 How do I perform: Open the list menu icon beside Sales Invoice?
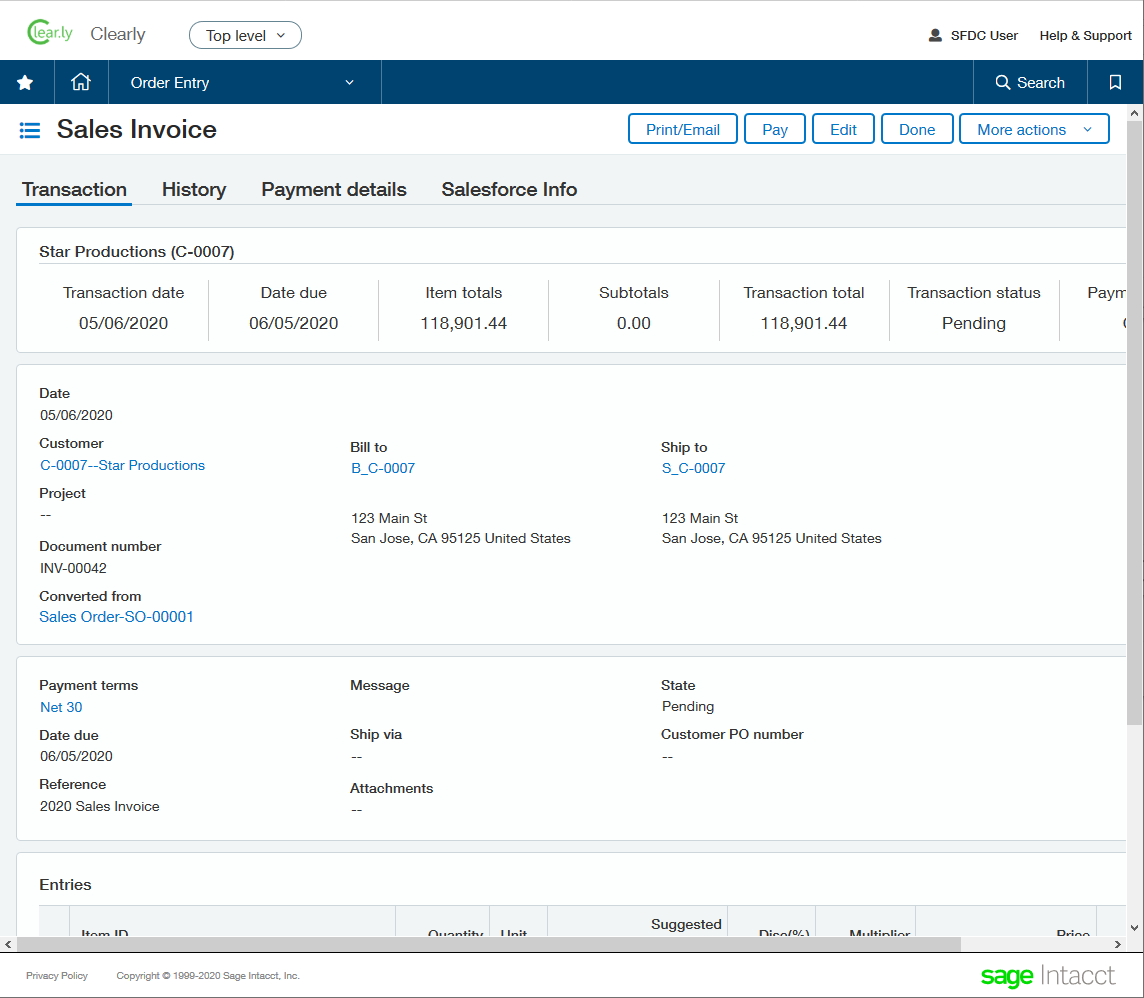click(x=30, y=130)
